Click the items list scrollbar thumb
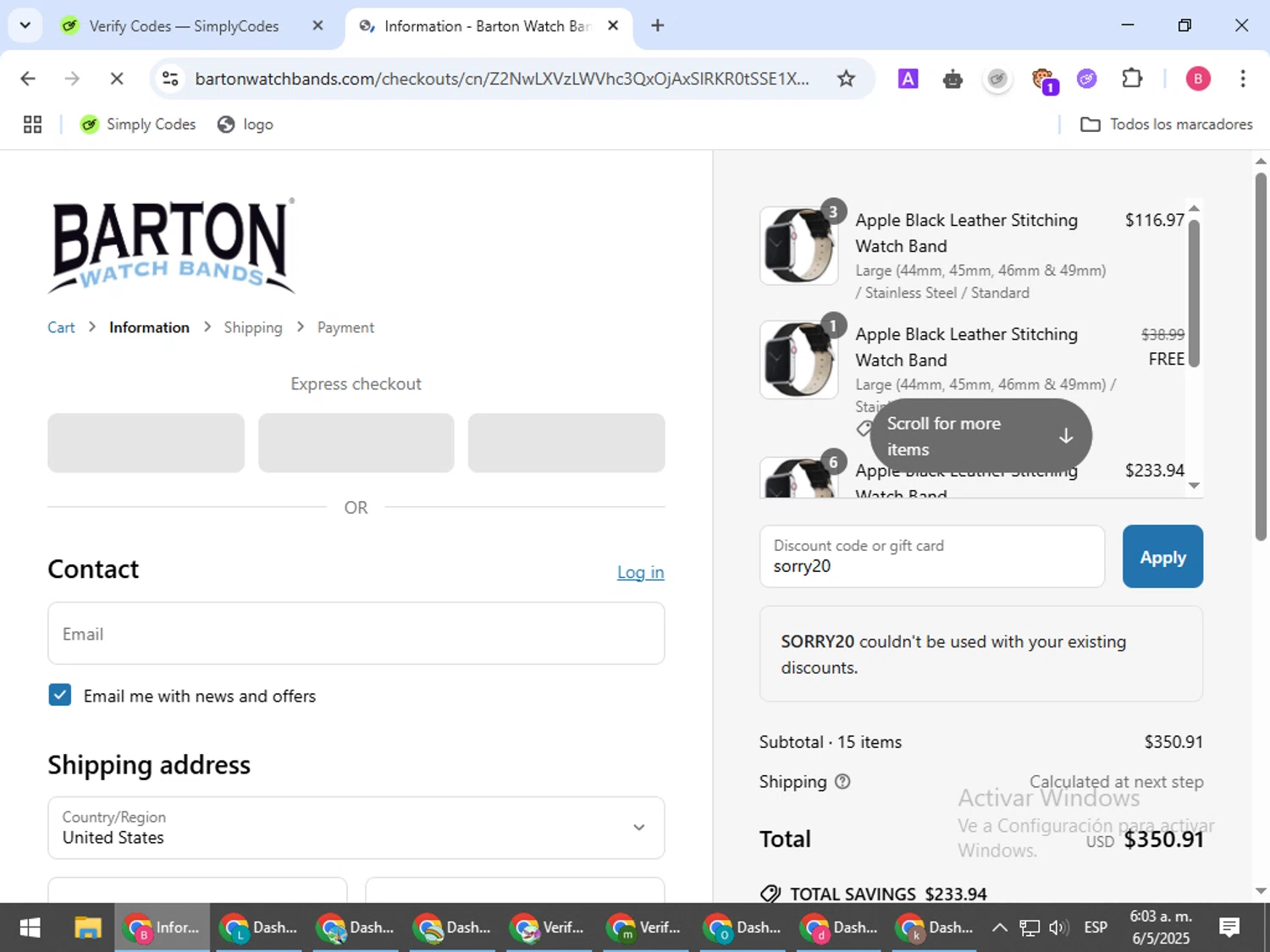 click(1194, 294)
